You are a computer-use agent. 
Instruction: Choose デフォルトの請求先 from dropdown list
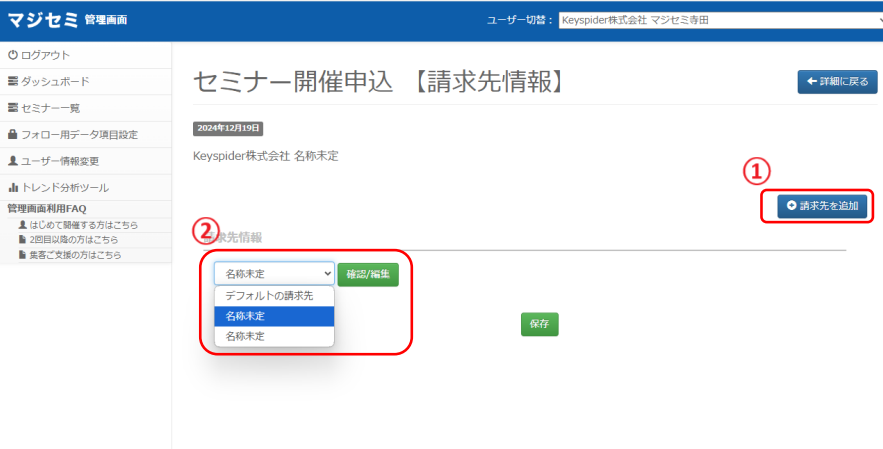pos(269,296)
